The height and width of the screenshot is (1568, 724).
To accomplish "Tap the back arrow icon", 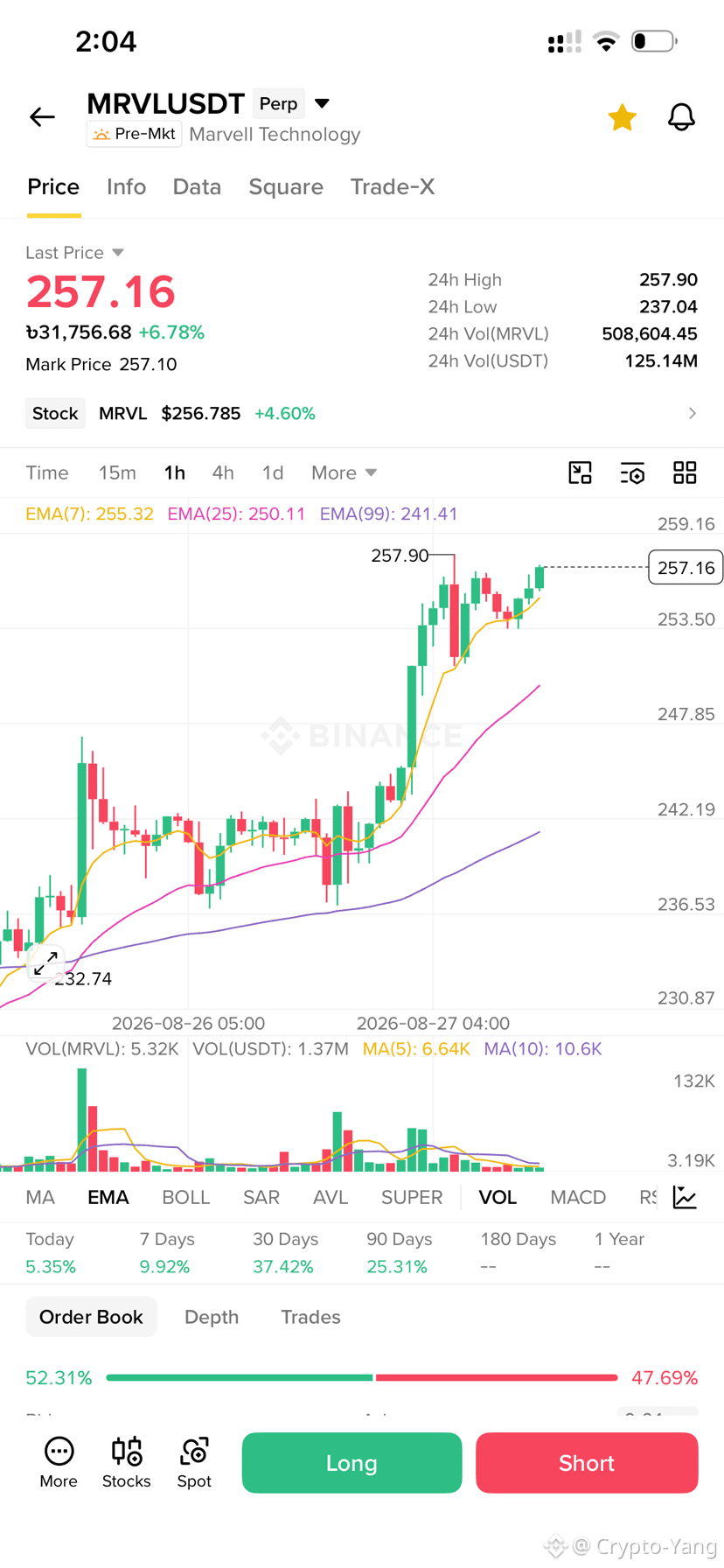I will point(42,116).
